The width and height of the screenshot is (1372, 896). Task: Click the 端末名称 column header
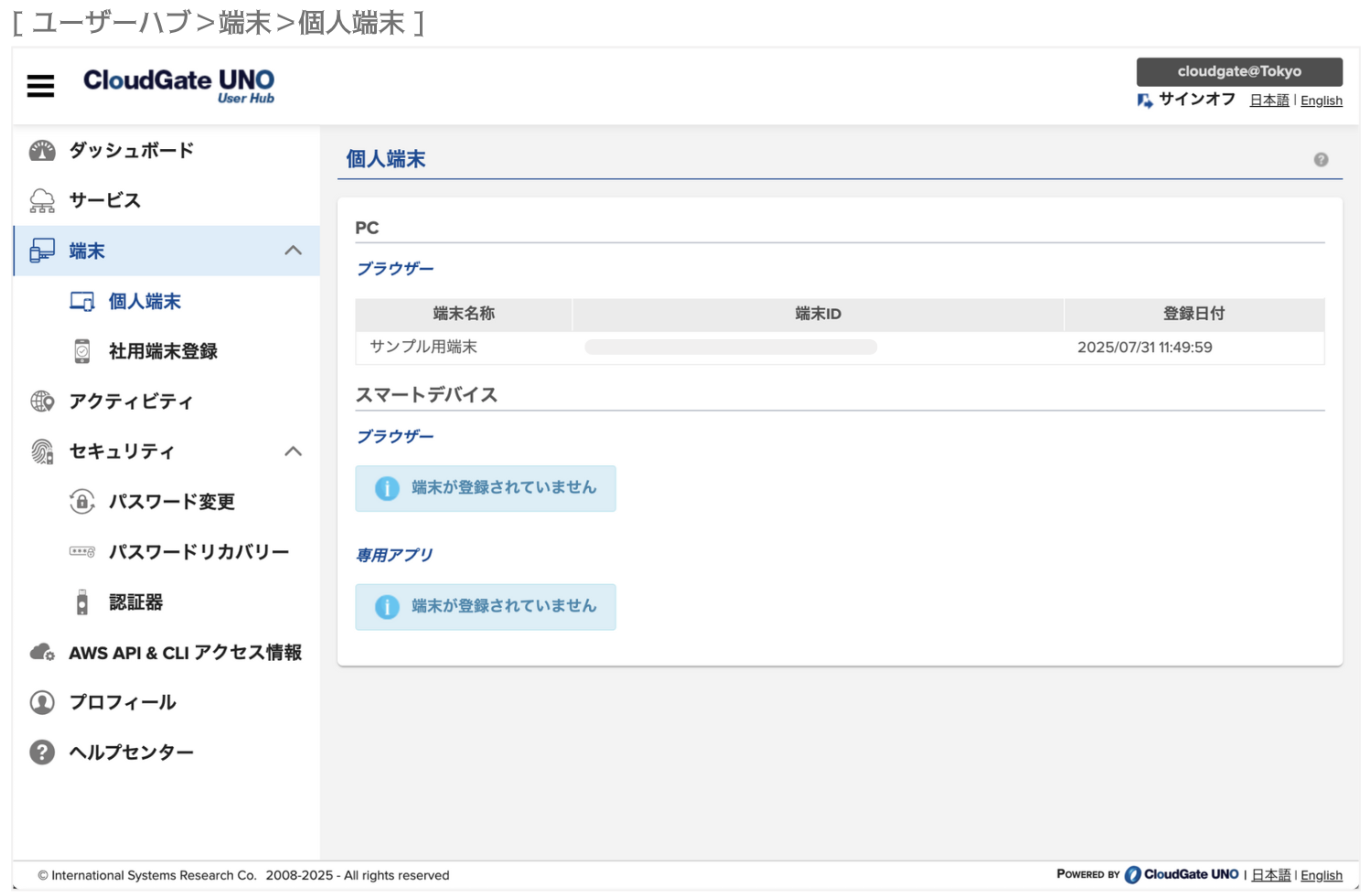[464, 314]
